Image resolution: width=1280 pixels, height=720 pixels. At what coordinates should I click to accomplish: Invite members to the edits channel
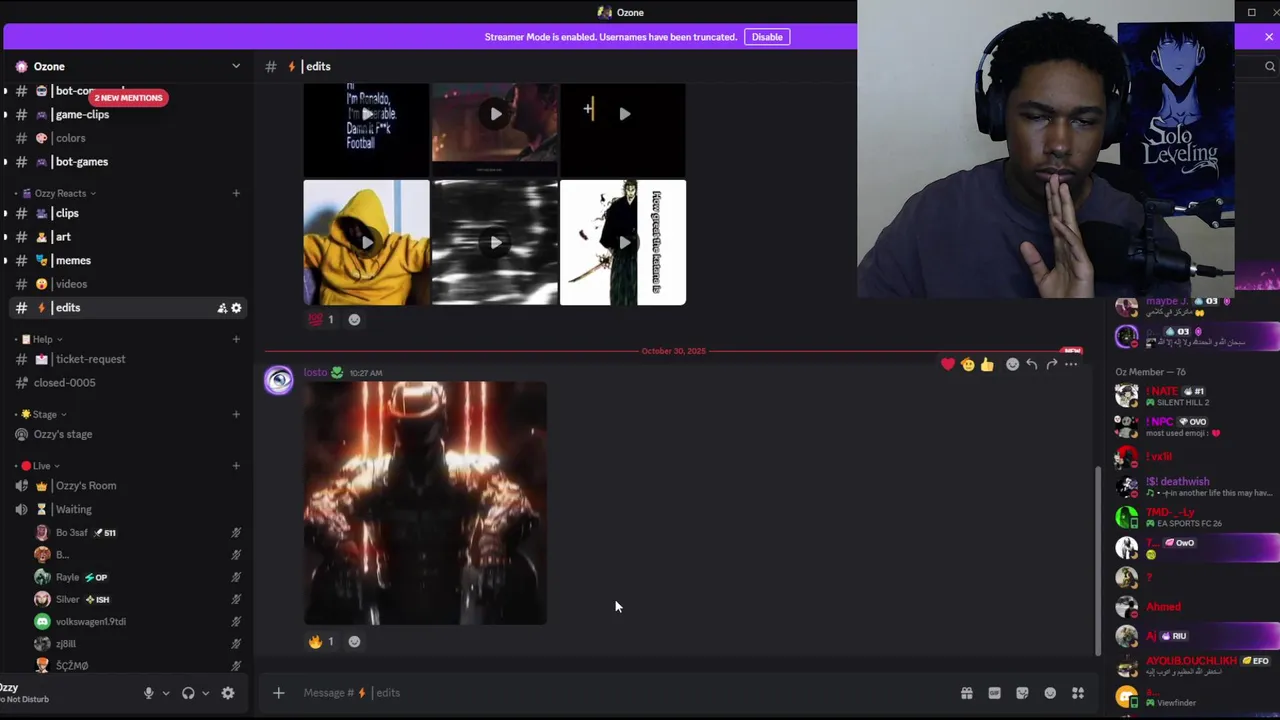(x=222, y=308)
